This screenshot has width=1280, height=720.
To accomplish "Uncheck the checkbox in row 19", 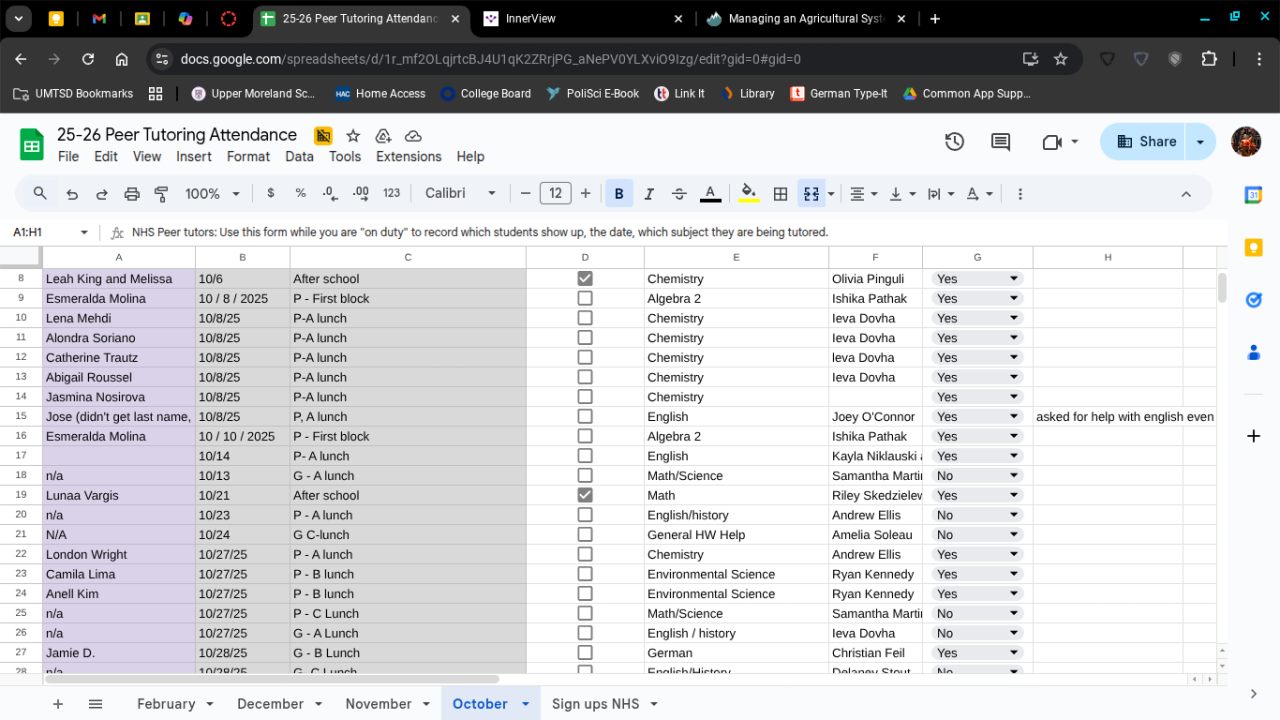I will click(585, 495).
